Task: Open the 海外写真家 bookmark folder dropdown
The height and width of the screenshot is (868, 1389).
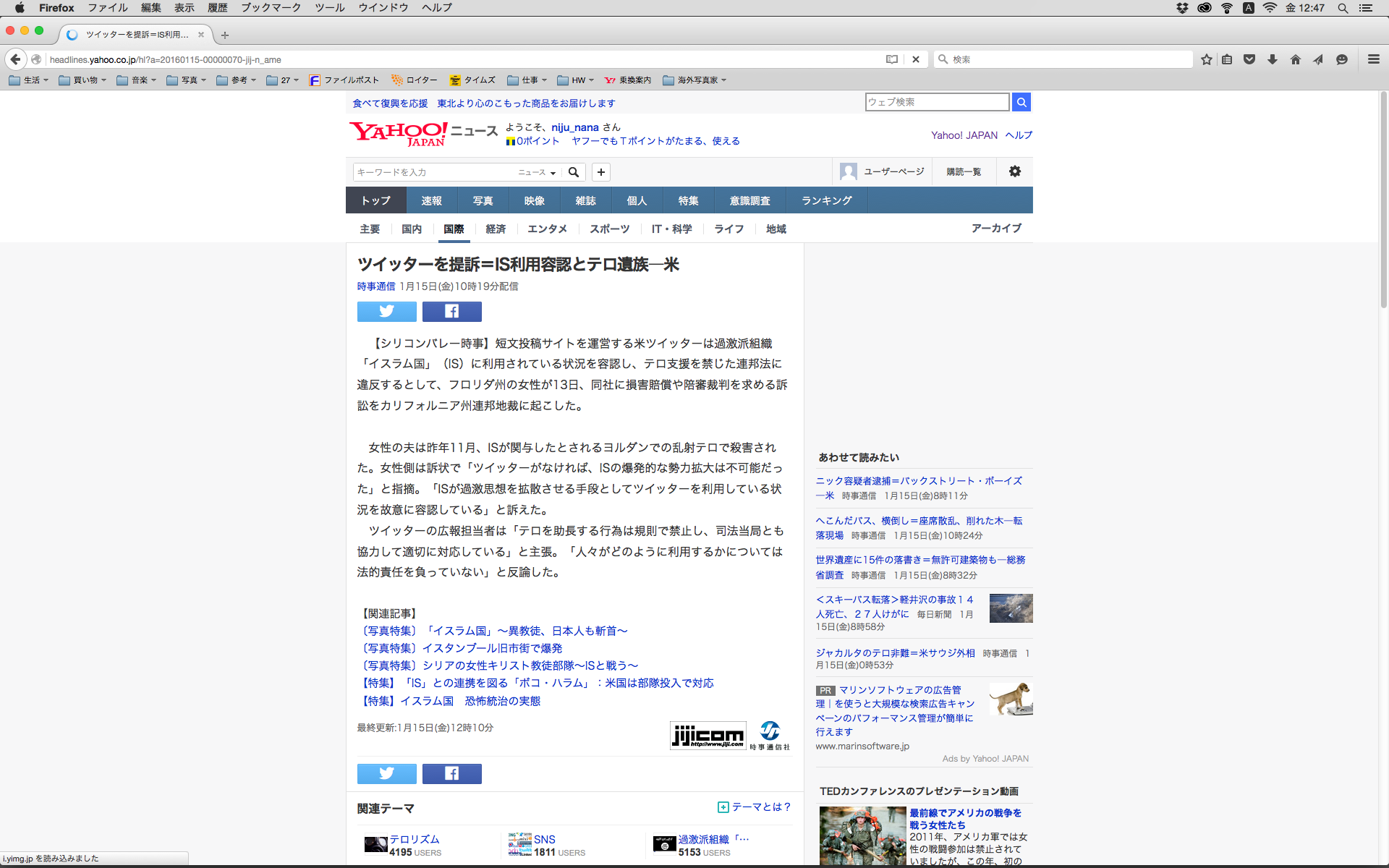Action: [694, 80]
